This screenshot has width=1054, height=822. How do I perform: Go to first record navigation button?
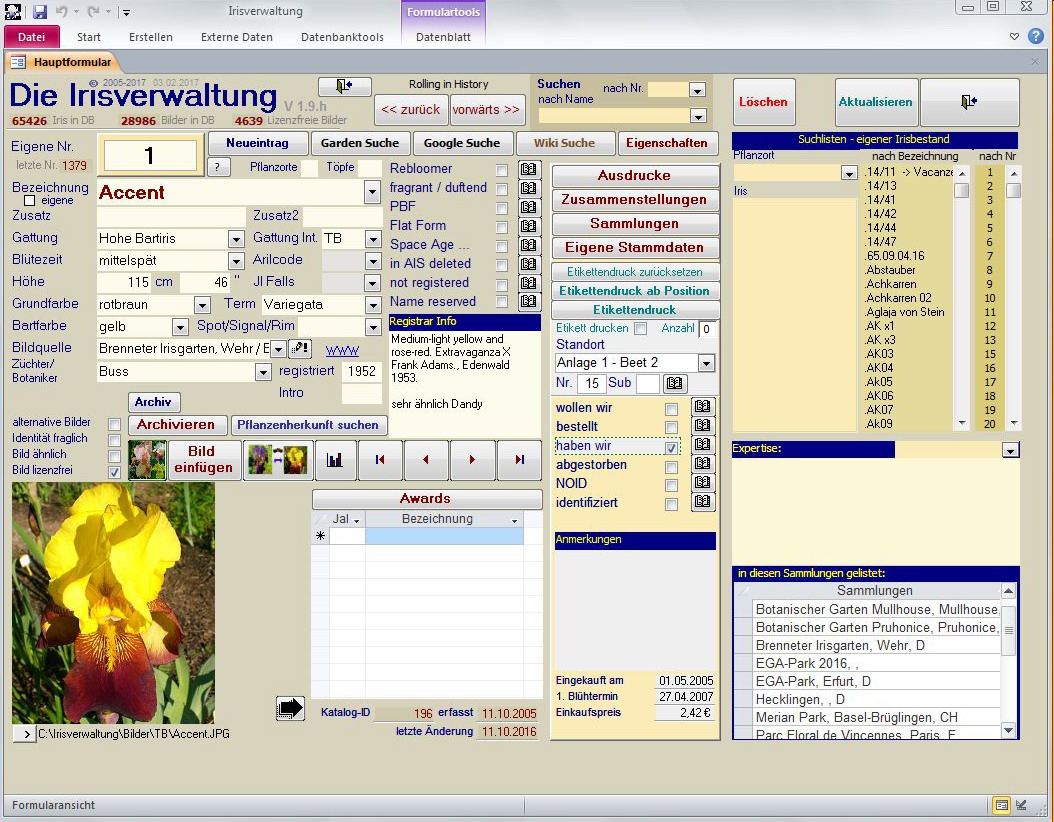click(380, 460)
